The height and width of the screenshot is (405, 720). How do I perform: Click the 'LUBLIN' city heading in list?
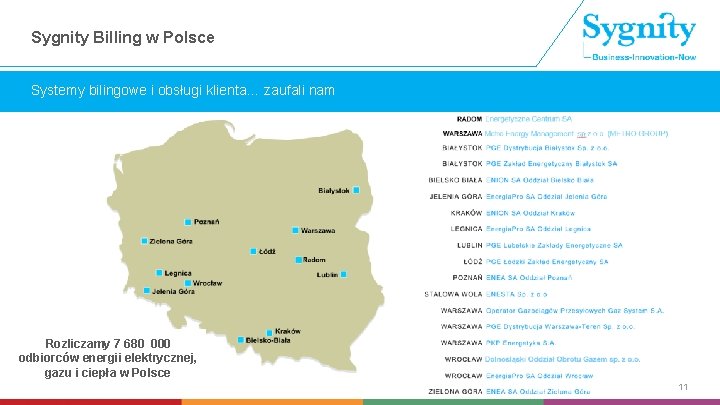coord(470,246)
